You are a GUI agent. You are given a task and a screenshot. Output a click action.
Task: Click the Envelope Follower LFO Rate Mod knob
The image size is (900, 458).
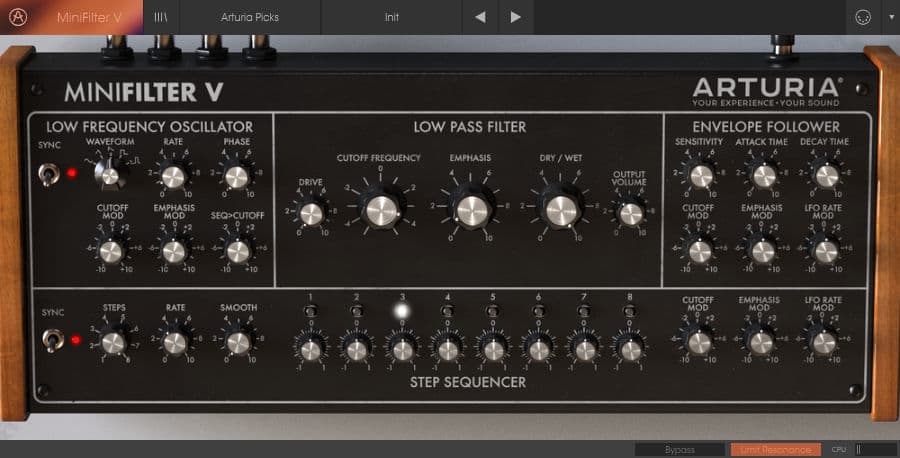tap(827, 251)
